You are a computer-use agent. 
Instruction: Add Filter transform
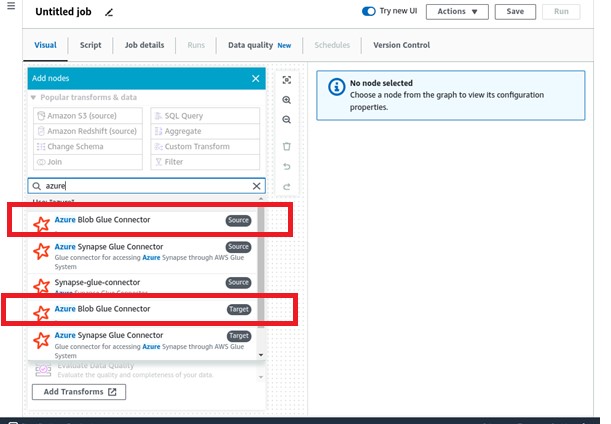pyautogui.click(x=205, y=162)
